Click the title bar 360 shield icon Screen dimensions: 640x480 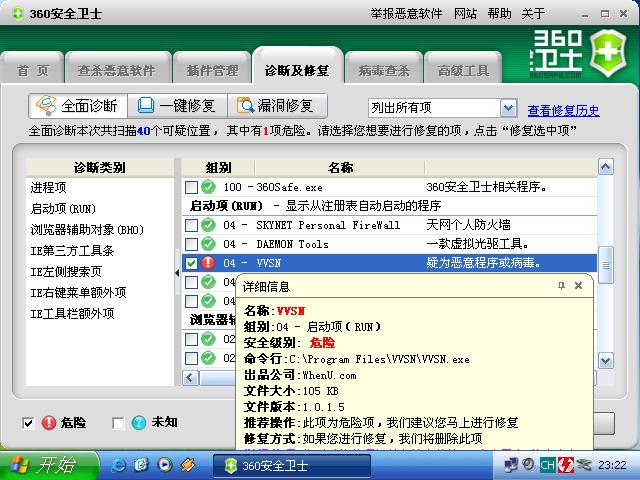[18, 13]
